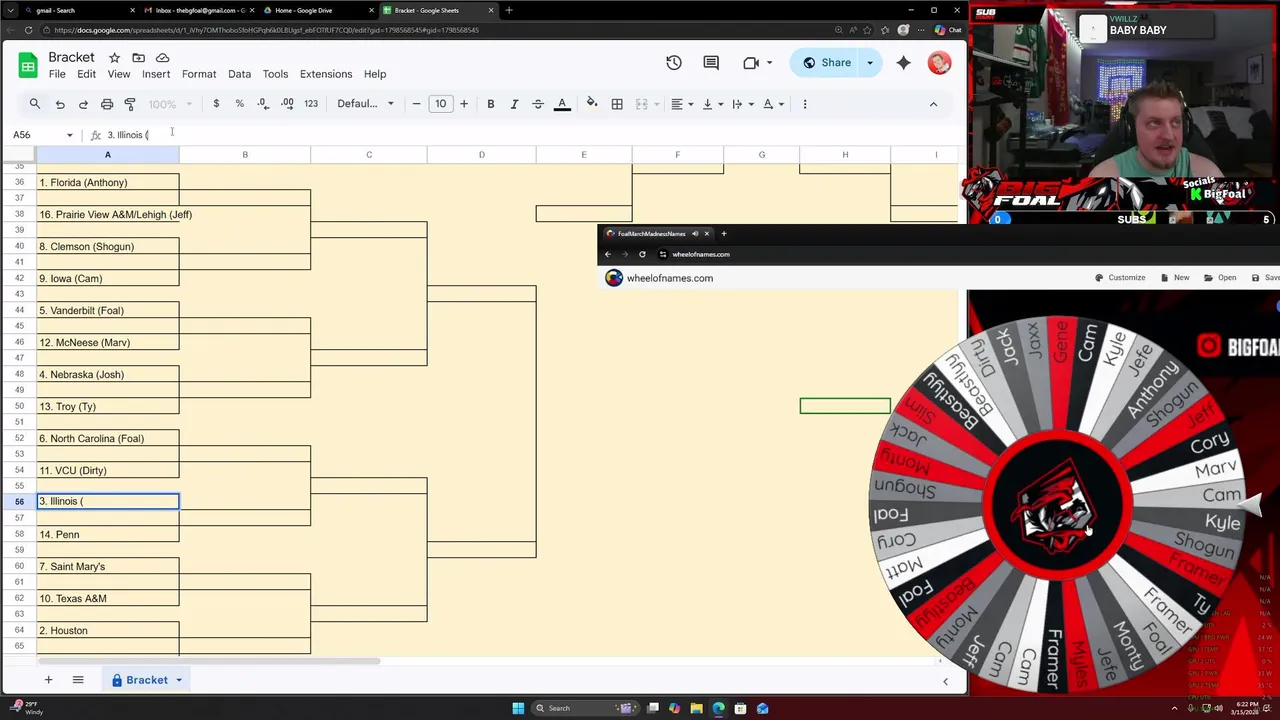Increase font size with plus
Viewport: 1280px width, 720px height.
point(464,104)
